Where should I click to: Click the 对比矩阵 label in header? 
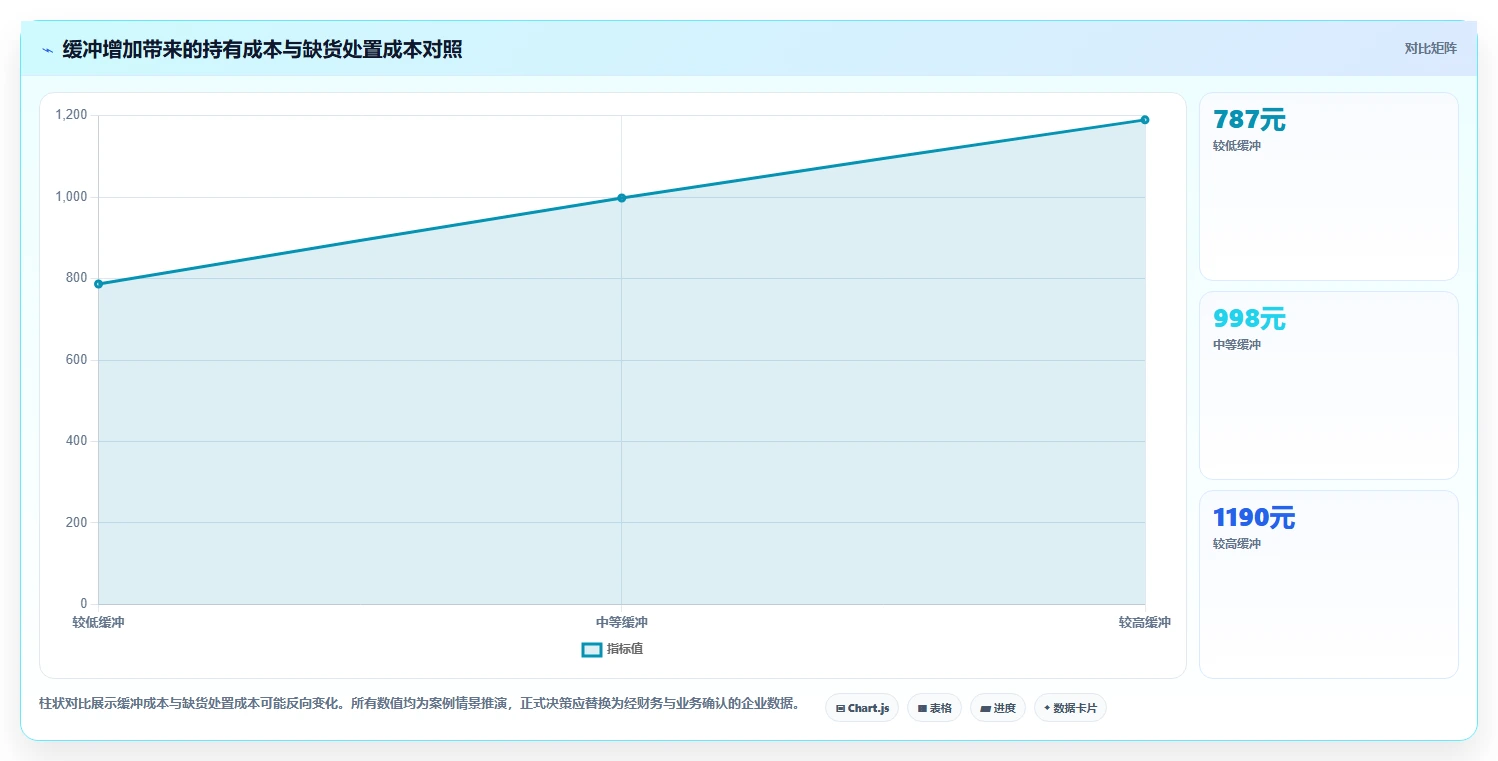pyautogui.click(x=1431, y=49)
